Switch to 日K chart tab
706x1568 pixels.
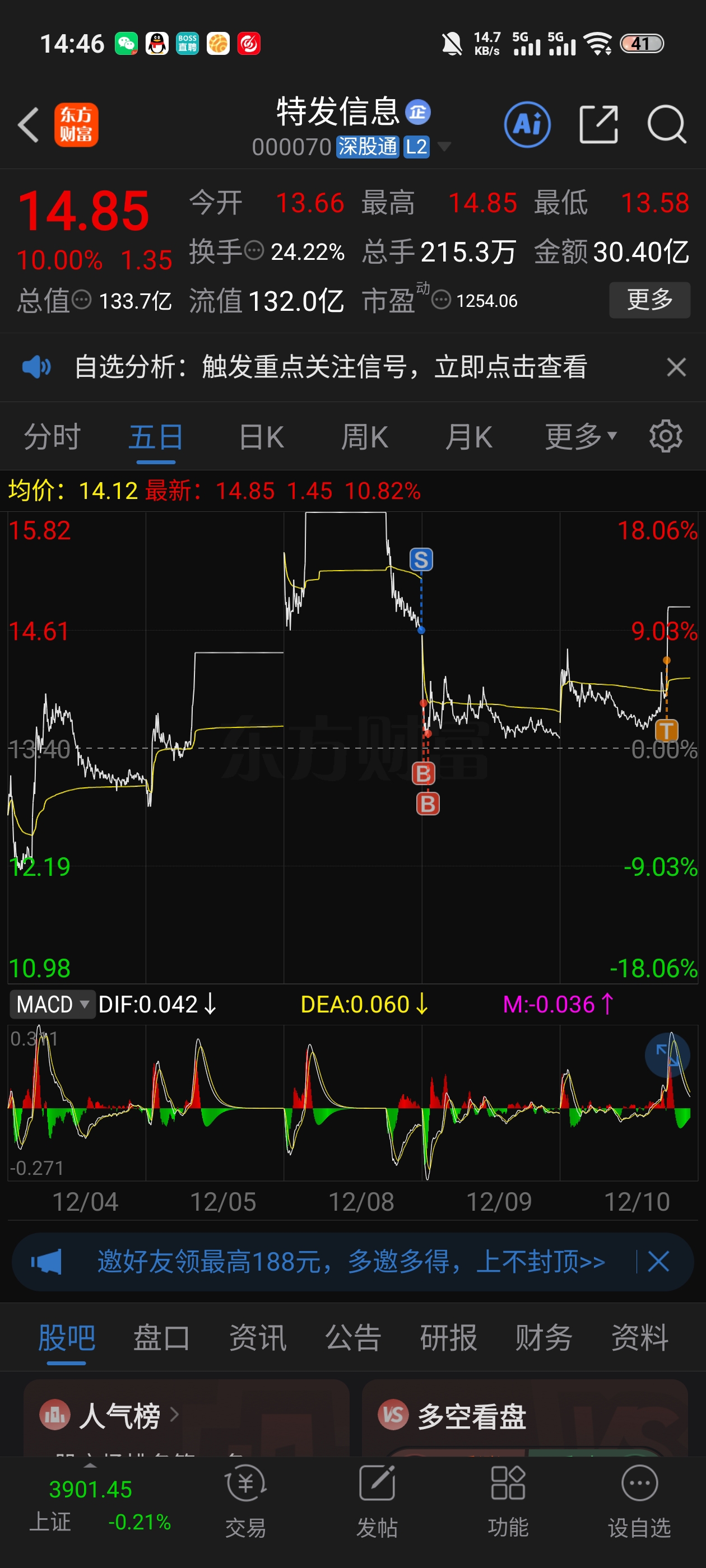coord(261,436)
